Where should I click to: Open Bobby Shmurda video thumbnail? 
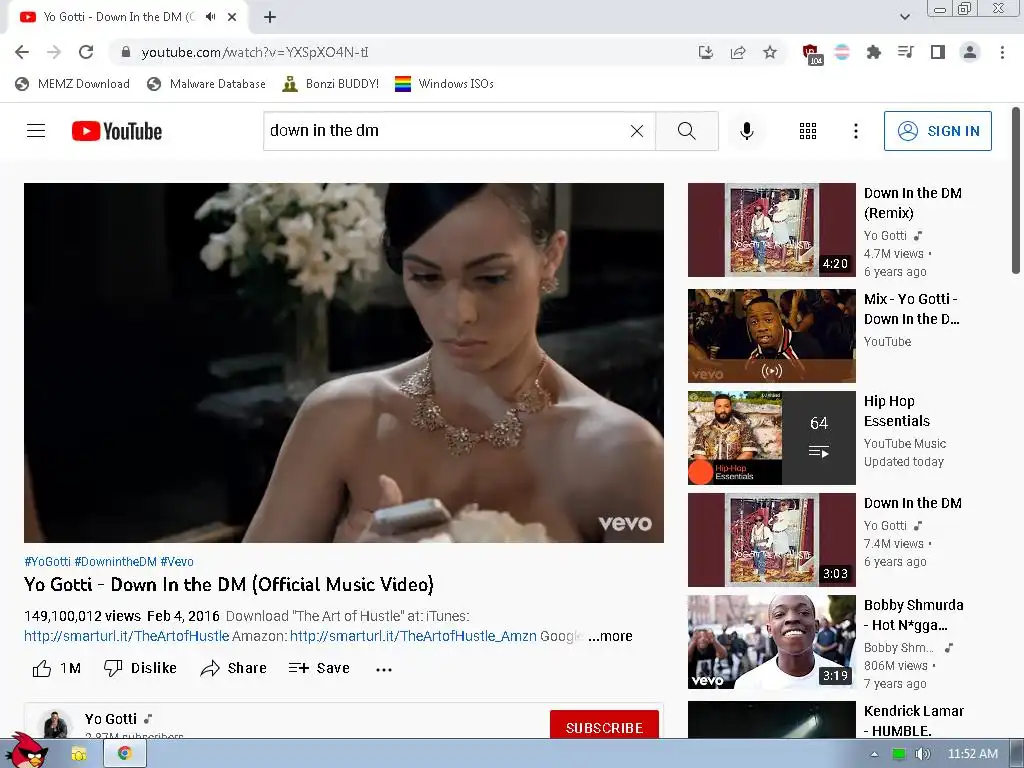point(771,642)
